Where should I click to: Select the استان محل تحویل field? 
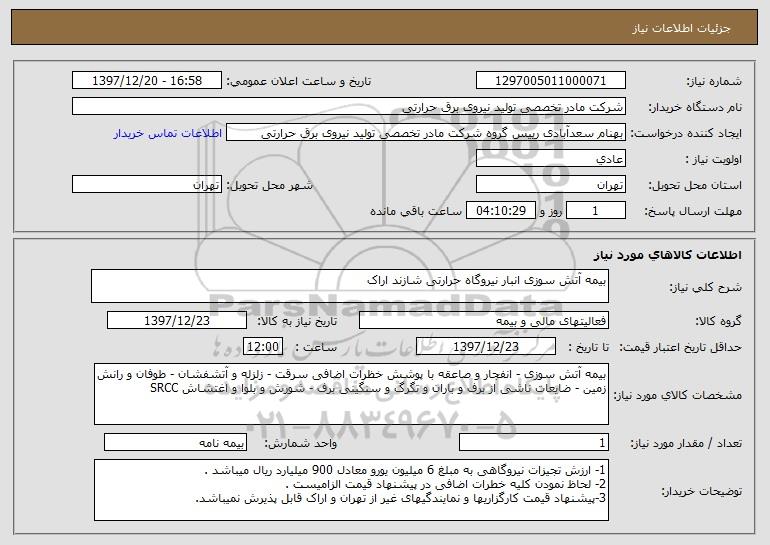[550, 185]
